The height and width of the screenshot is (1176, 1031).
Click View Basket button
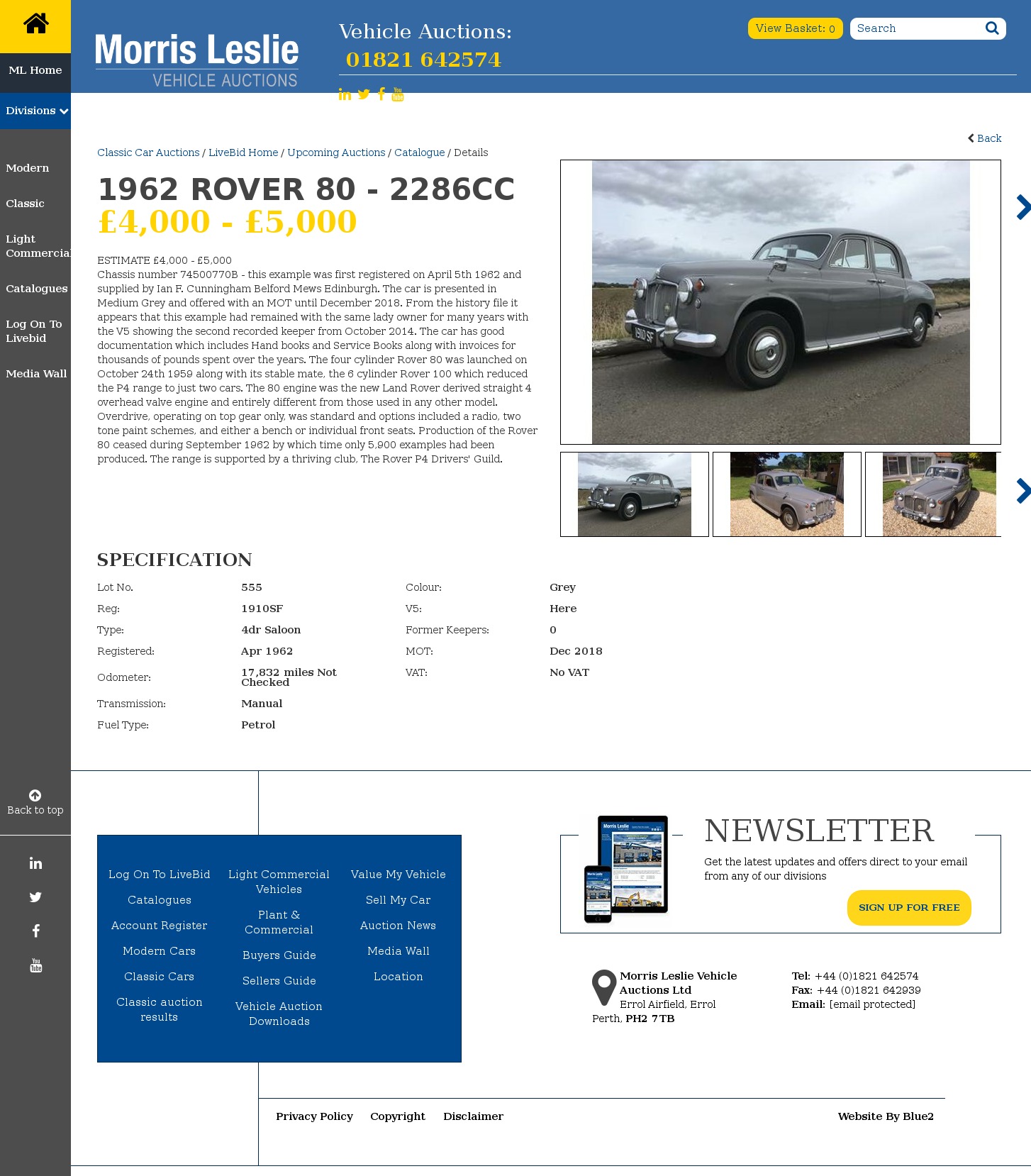click(x=795, y=28)
